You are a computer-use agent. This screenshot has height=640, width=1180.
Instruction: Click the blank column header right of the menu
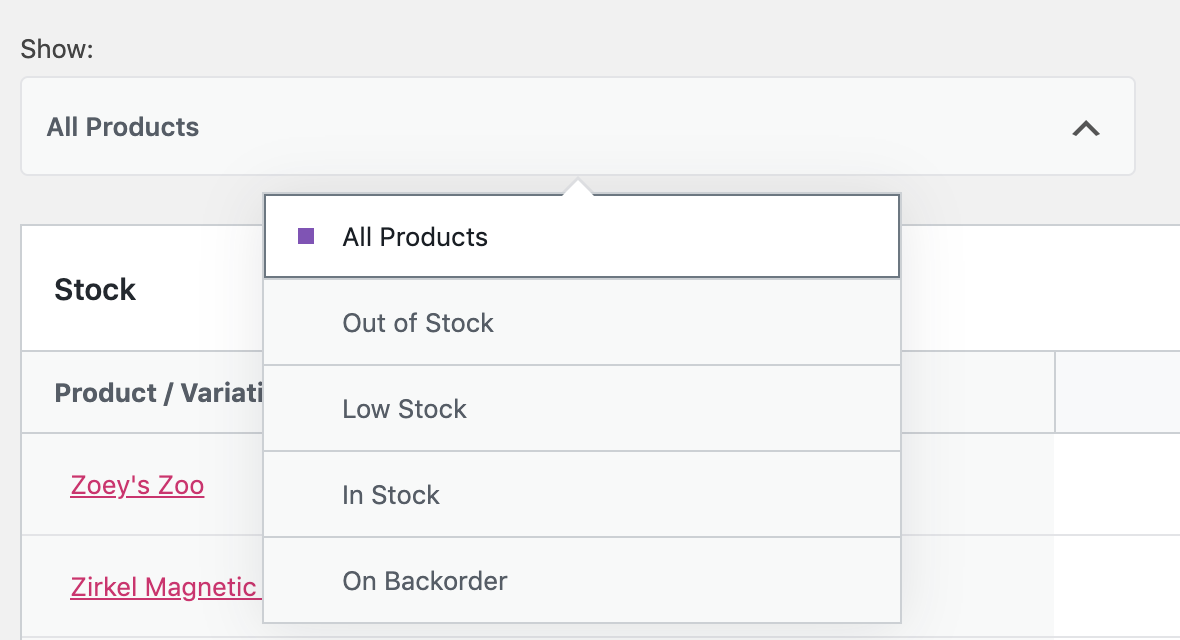click(1117, 392)
